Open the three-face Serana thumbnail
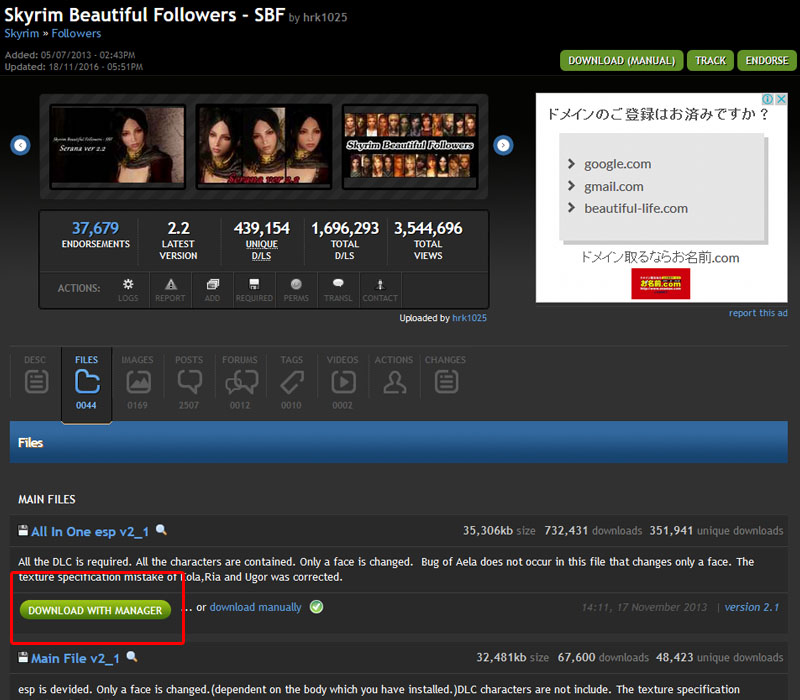The height and width of the screenshot is (700, 800). [264, 147]
